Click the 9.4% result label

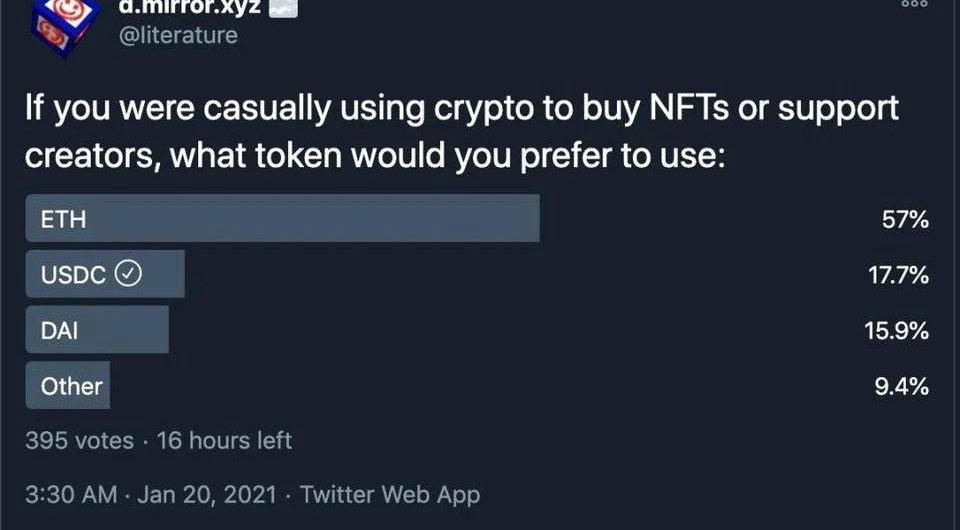click(x=901, y=386)
